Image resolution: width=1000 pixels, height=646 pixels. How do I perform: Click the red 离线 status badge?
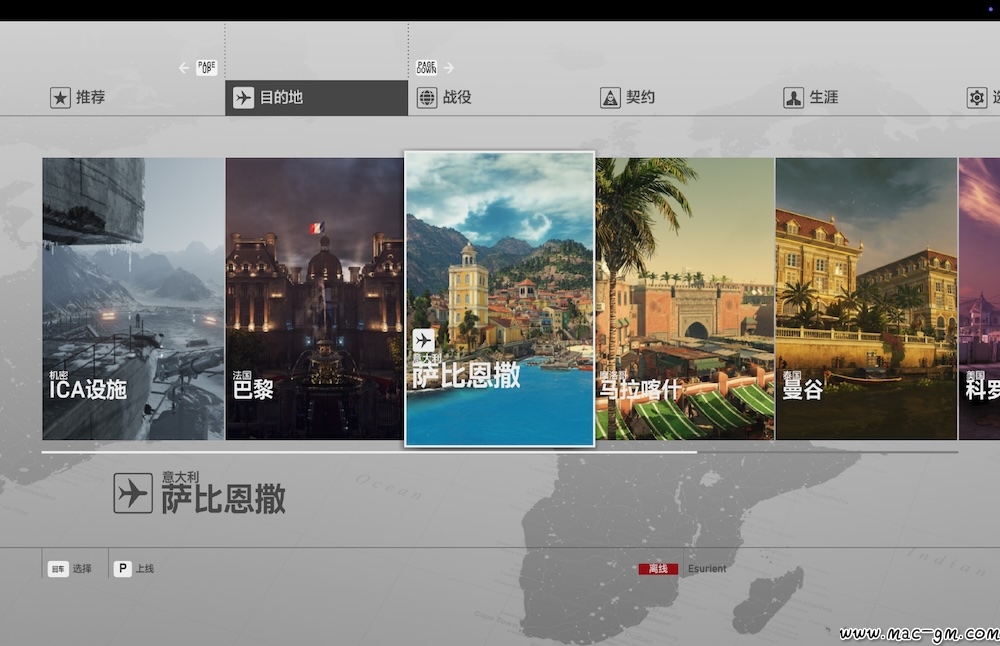658,569
